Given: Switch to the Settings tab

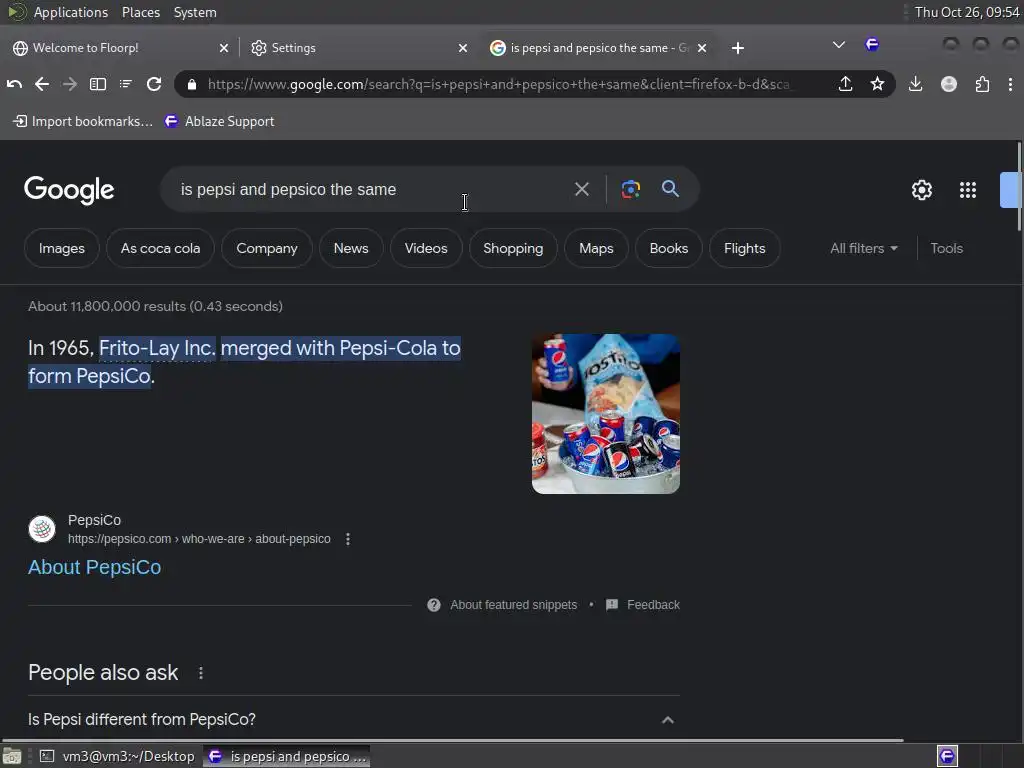Looking at the screenshot, I should tap(358, 48).
